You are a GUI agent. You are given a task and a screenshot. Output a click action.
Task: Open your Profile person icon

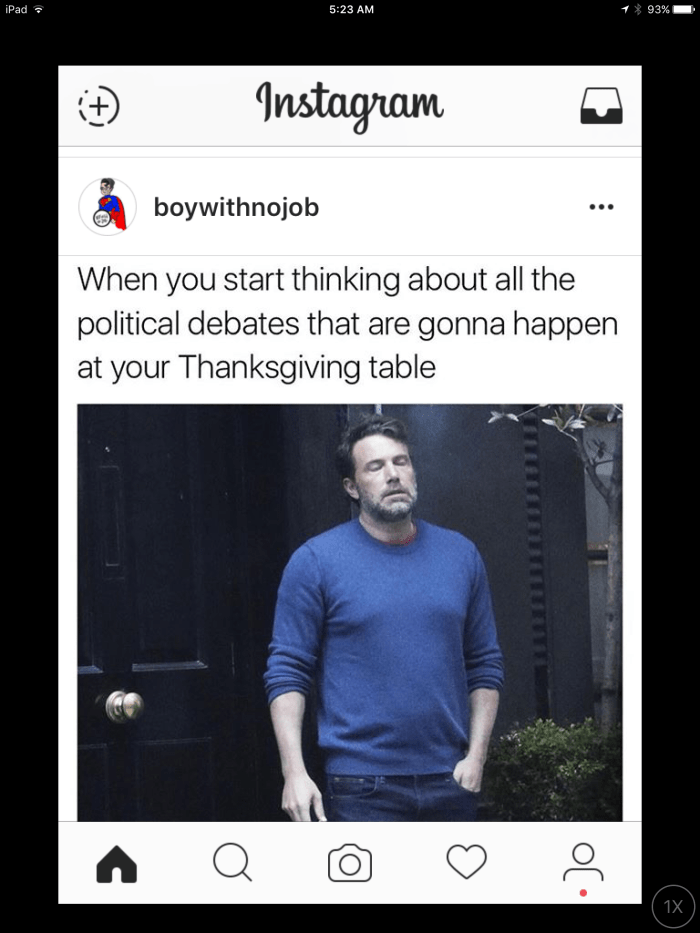pyautogui.click(x=583, y=862)
